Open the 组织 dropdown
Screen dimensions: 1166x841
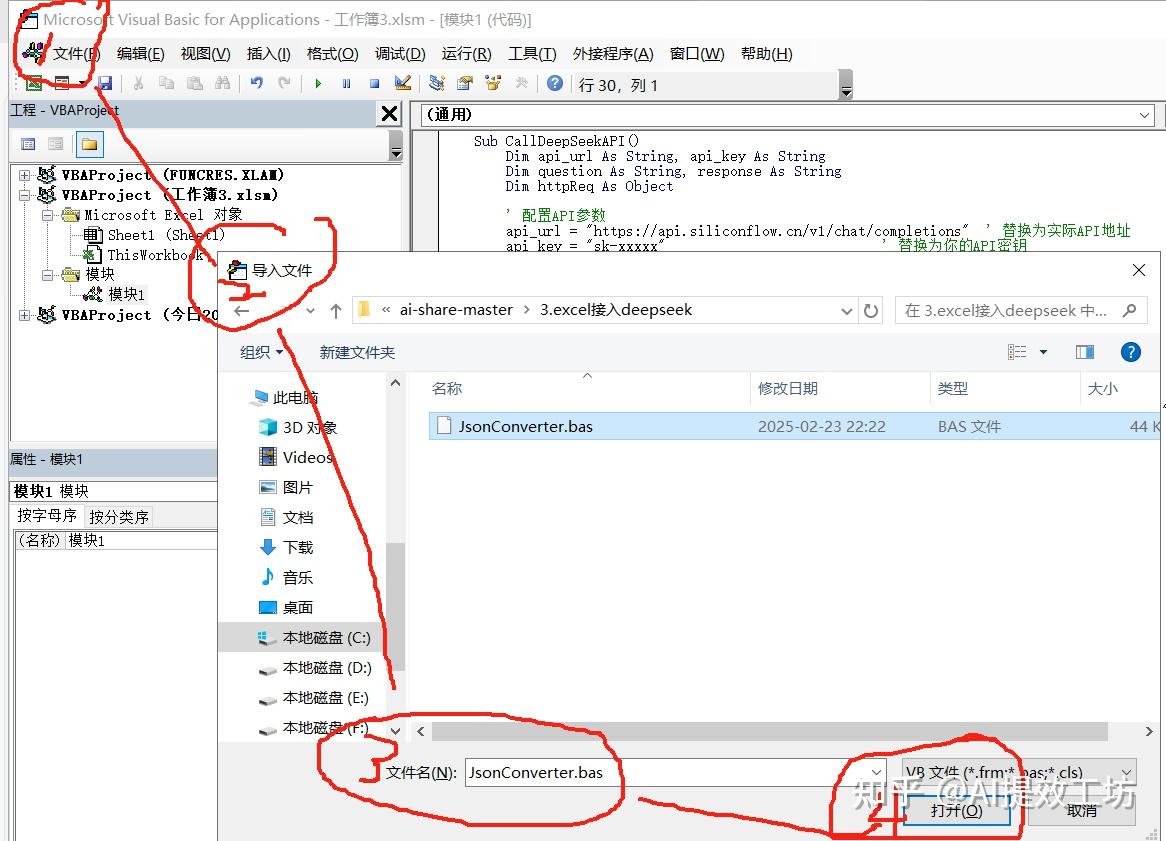(x=261, y=352)
